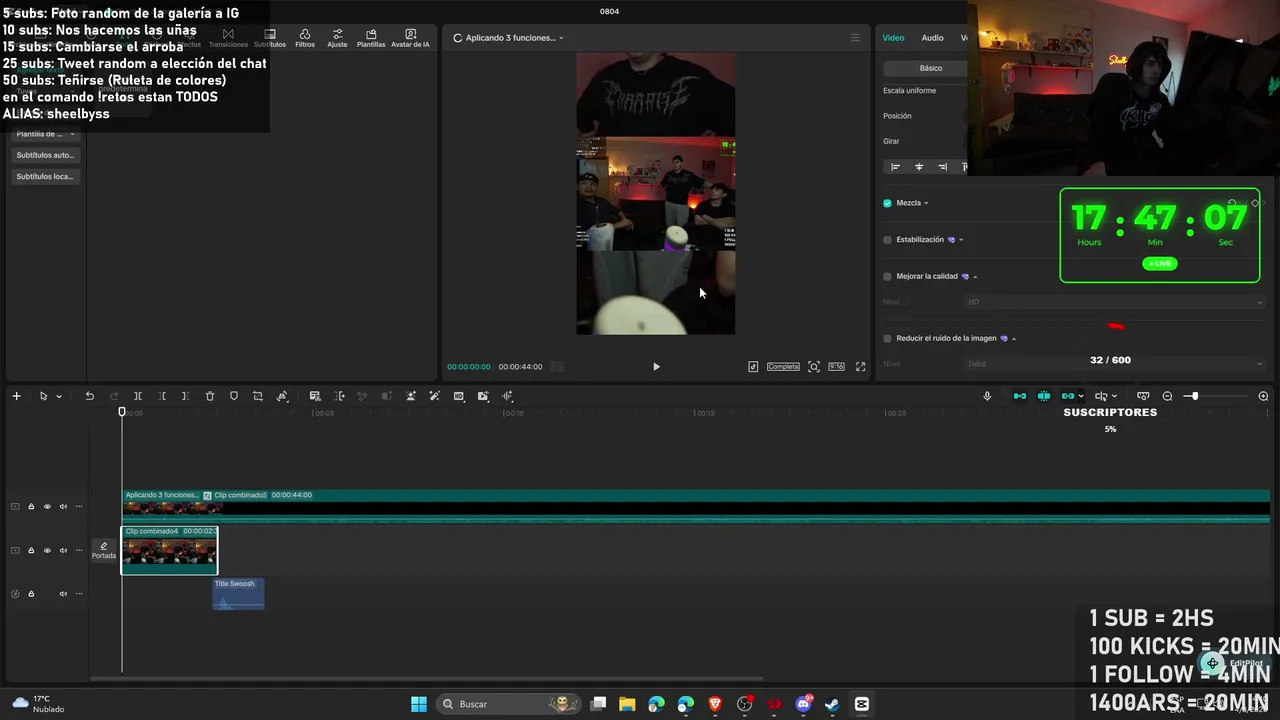This screenshot has width=1280, height=720.
Task: Click the Subtítulos auto... sidebar button
Action: (x=45, y=155)
